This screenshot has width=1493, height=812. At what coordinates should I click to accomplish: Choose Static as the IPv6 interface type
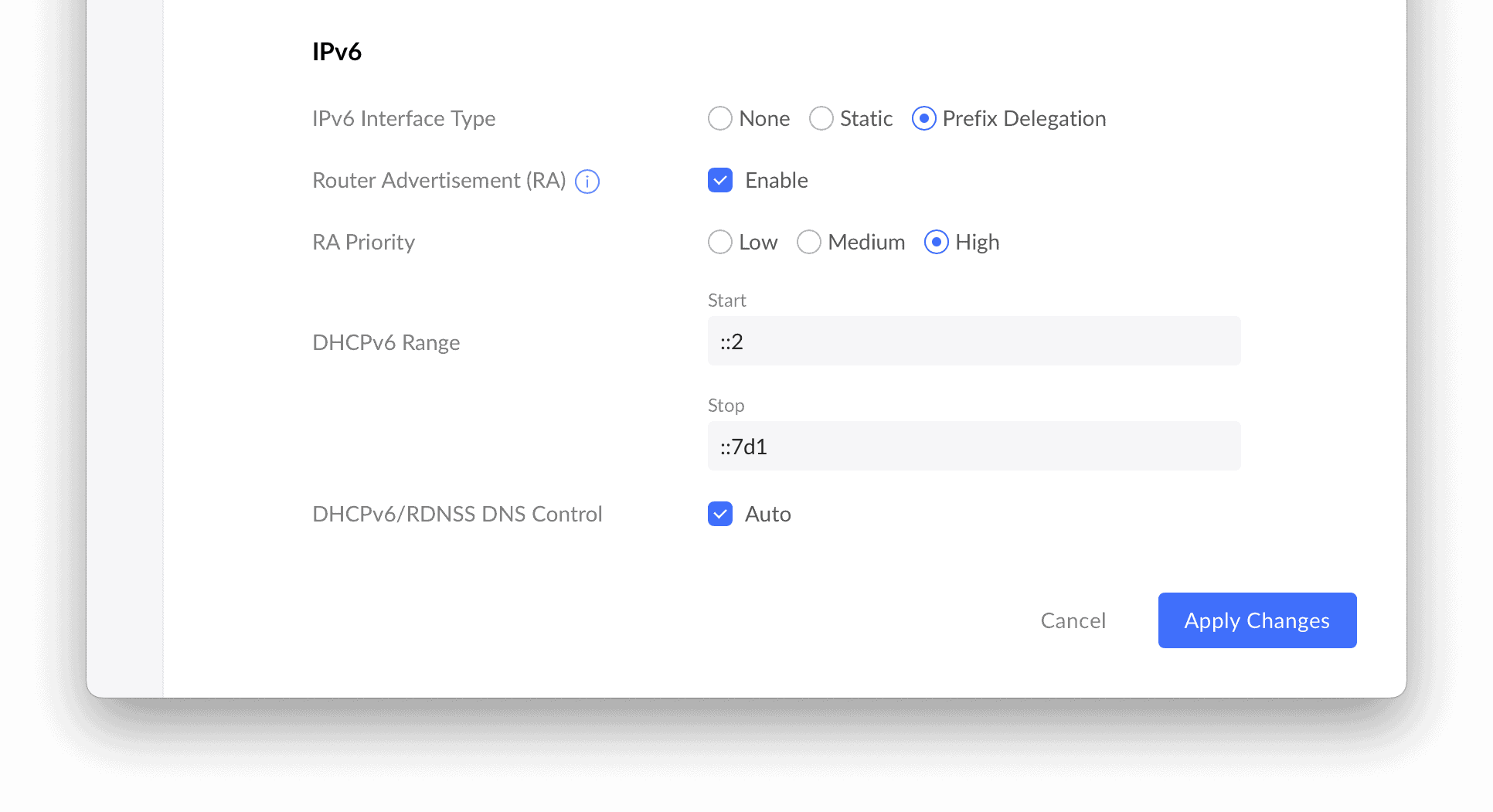821,118
